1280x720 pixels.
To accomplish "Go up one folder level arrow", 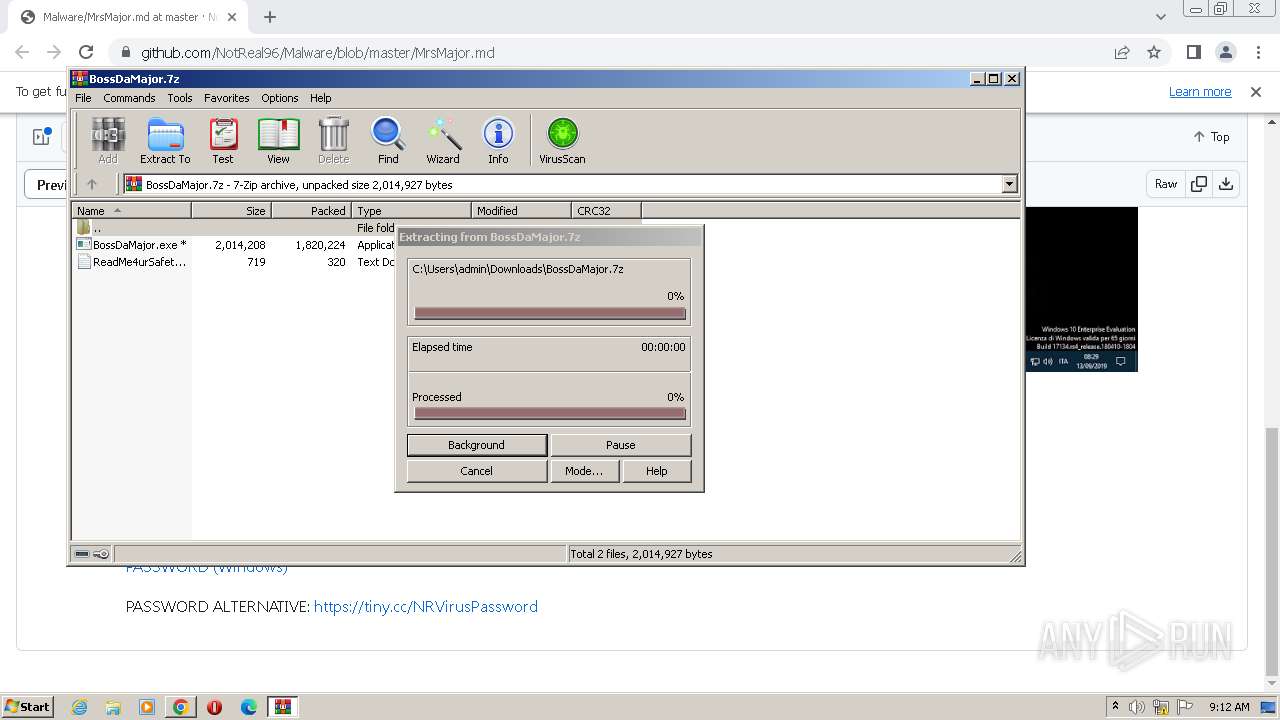I will 92,184.
